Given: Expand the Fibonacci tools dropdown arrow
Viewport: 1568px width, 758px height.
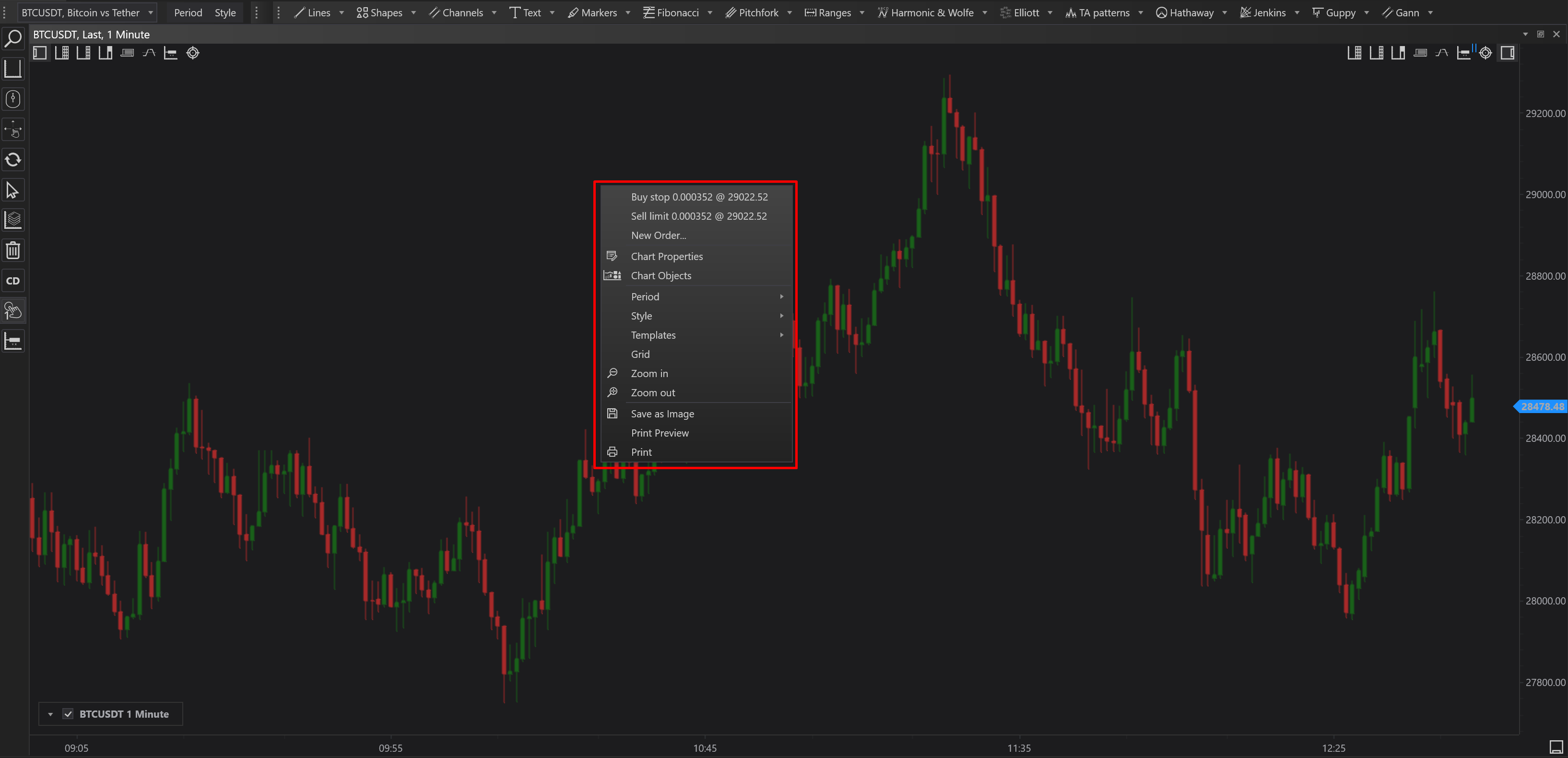Looking at the screenshot, I should [x=710, y=12].
